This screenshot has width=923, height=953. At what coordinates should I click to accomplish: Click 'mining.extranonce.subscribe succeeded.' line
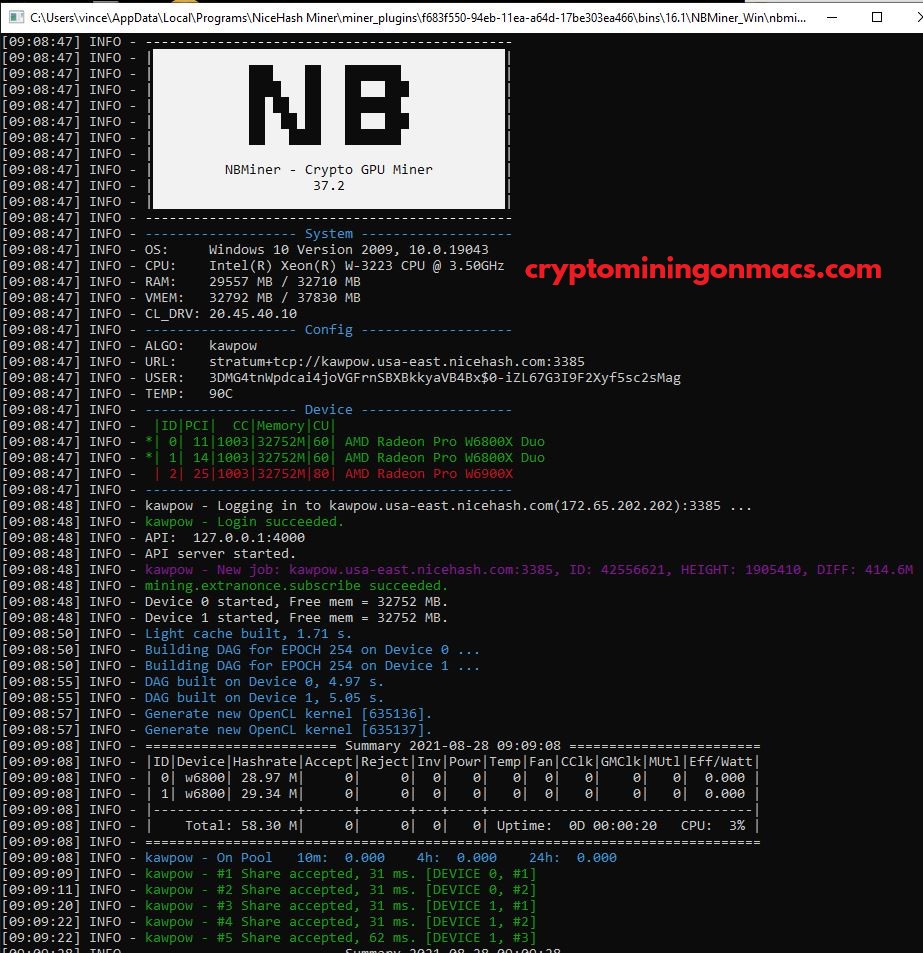(x=296, y=585)
